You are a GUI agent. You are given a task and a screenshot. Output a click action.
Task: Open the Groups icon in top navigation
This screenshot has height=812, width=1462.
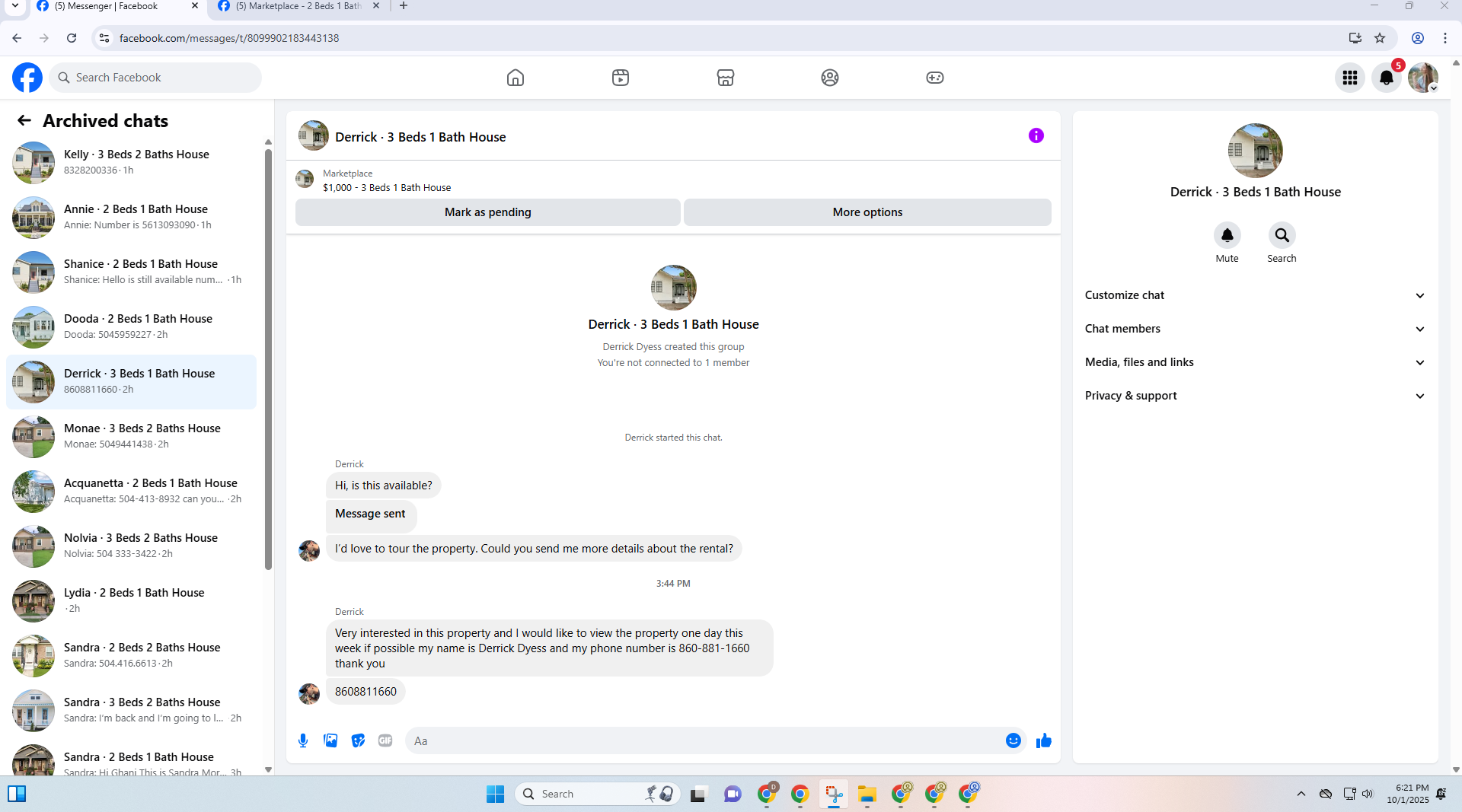click(x=830, y=78)
